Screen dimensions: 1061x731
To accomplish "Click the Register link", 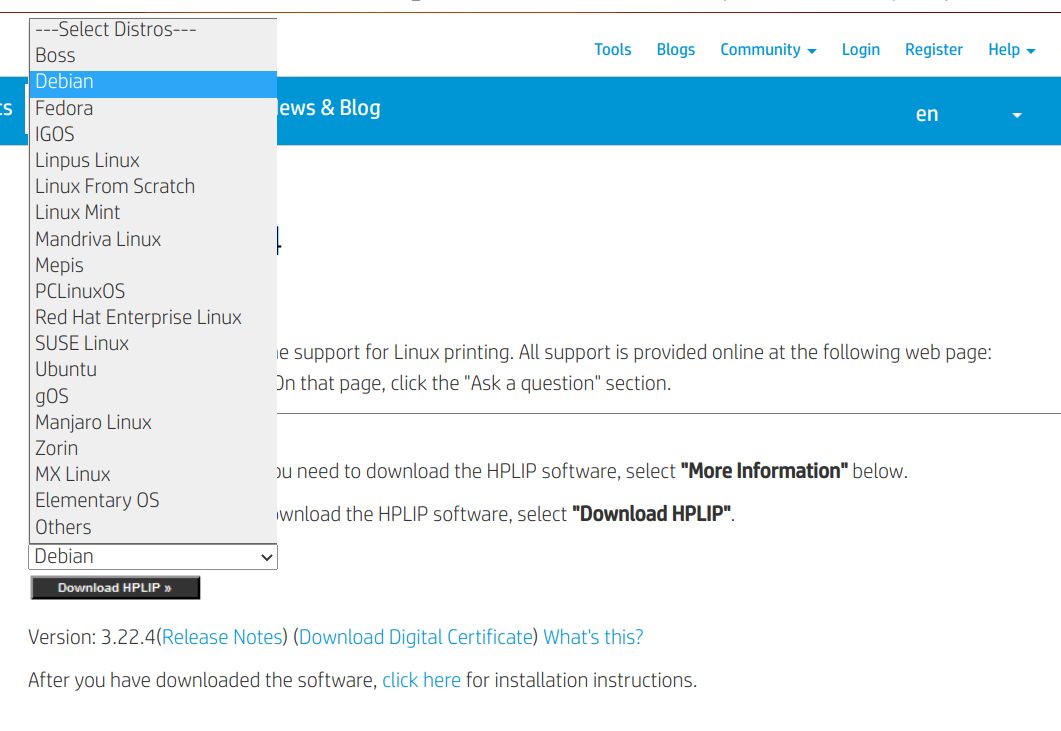I will (934, 50).
